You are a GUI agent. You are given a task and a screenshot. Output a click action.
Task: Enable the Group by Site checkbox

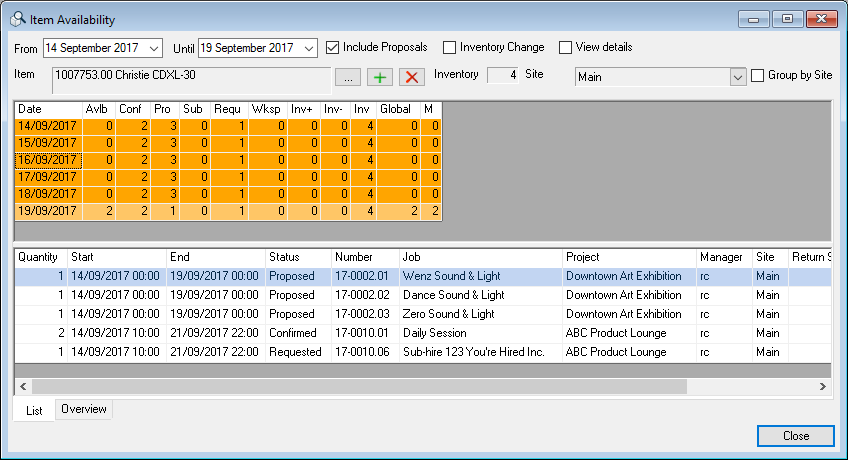click(x=757, y=75)
